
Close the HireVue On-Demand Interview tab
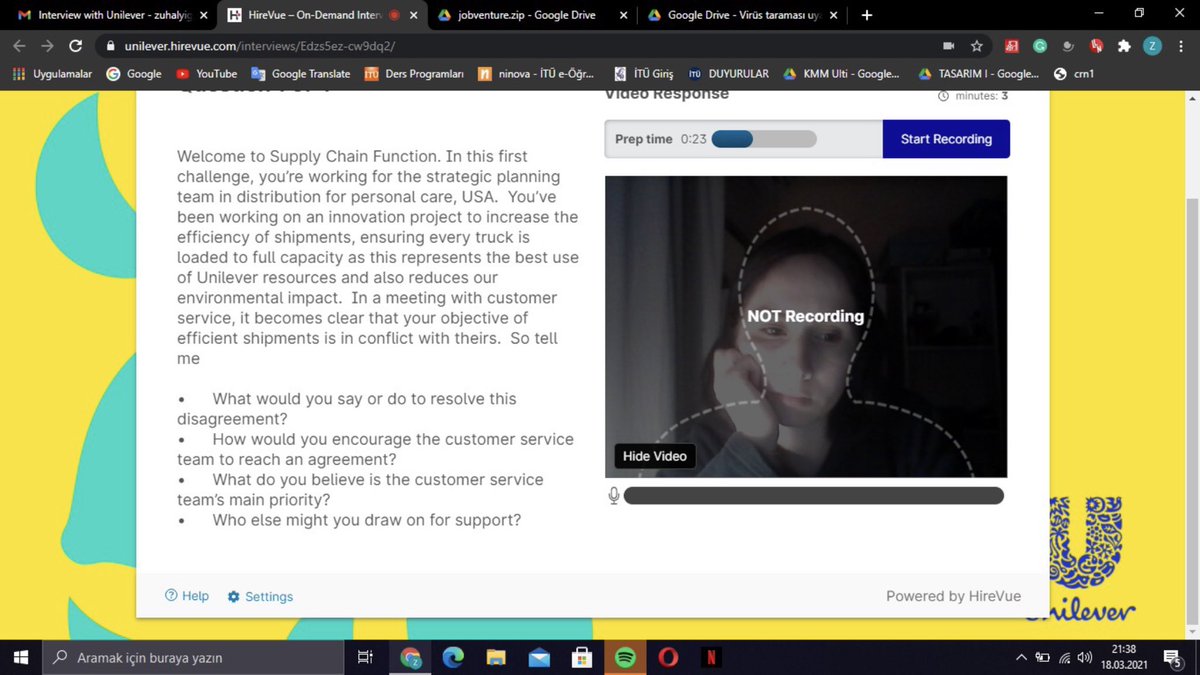(x=414, y=15)
